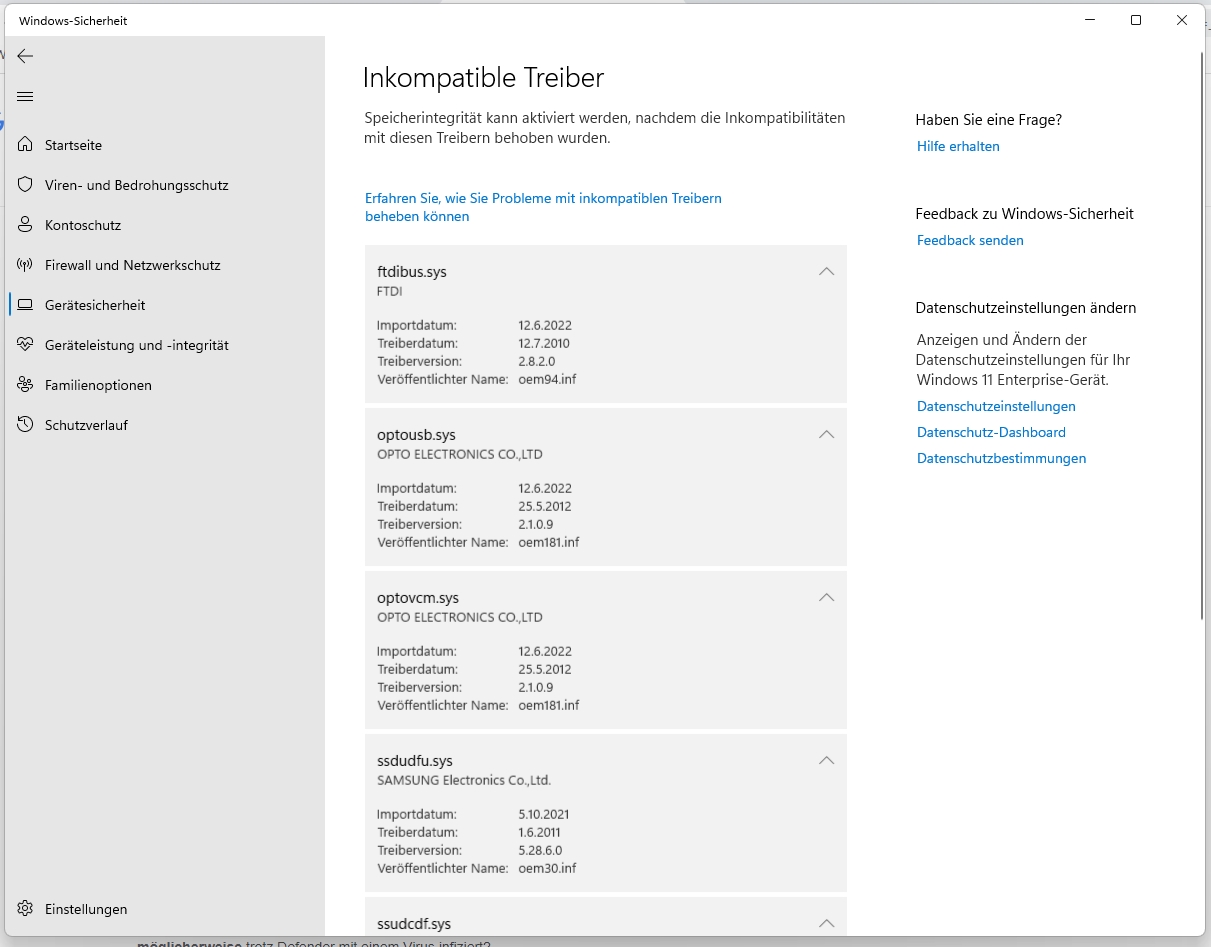
Task: Maximize the Windows-Sicherheit window
Action: (1136, 20)
